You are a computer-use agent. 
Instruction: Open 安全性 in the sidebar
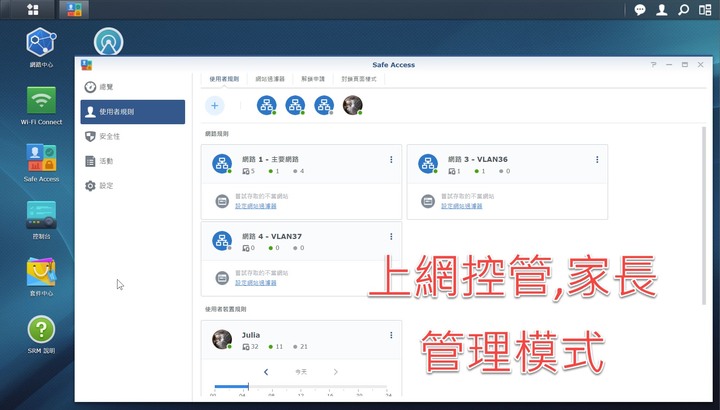tap(133, 136)
